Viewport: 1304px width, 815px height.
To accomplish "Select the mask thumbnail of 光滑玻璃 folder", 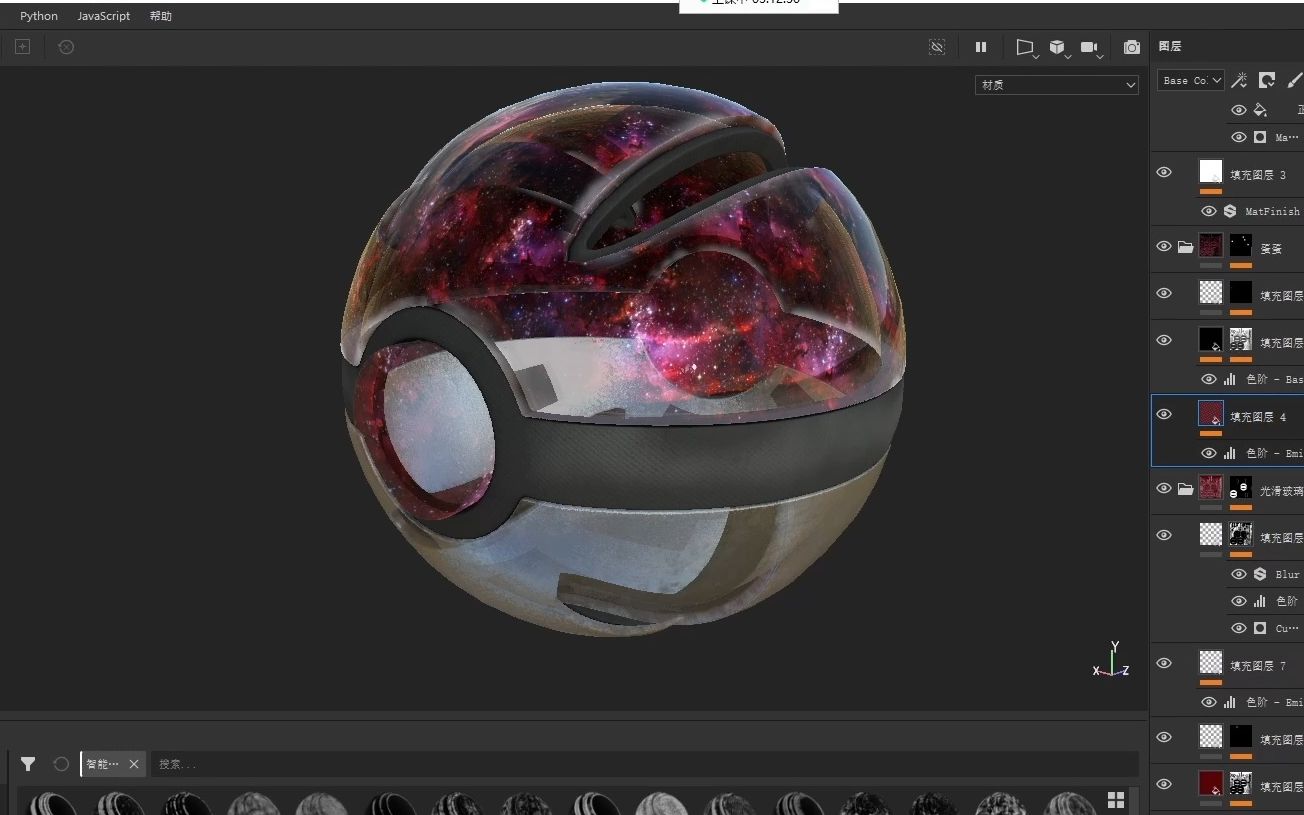I will pyautogui.click(x=1241, y=487).
